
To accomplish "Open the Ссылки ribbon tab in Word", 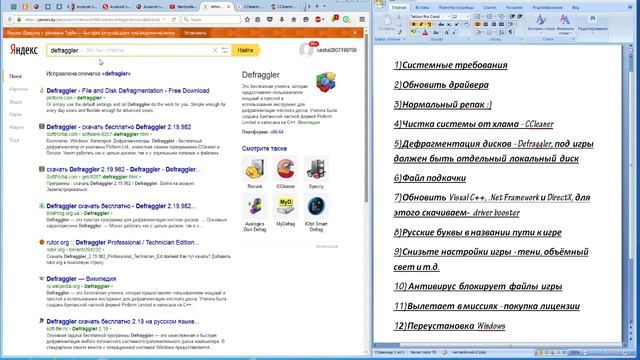I will point(489,7).
